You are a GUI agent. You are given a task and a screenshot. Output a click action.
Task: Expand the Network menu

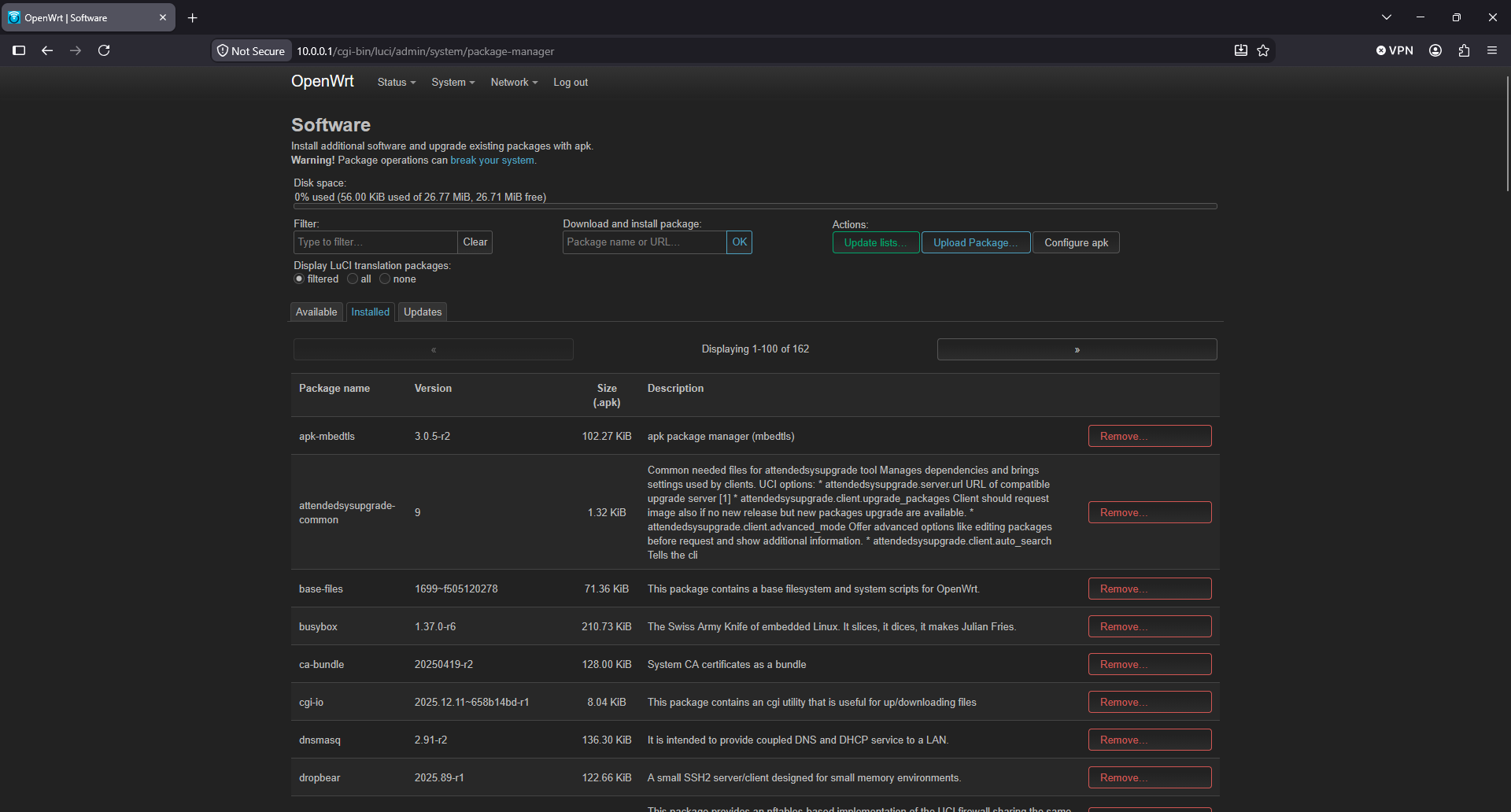coord(515,83)
